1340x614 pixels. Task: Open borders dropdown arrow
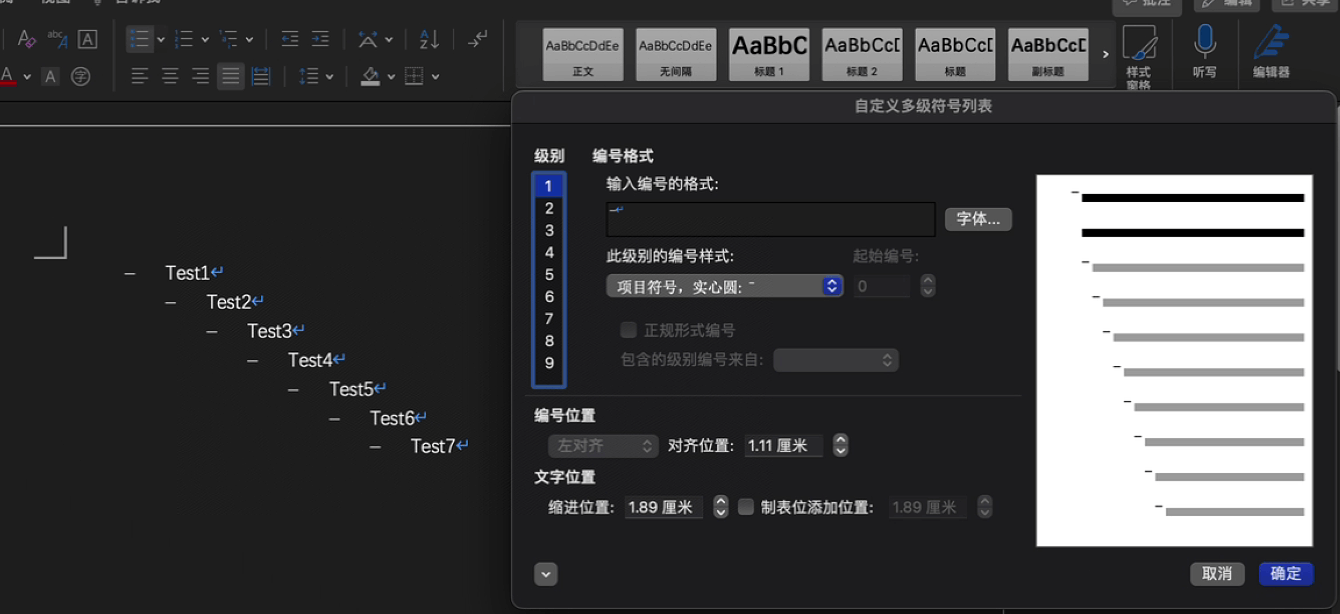tap(436, 77)
